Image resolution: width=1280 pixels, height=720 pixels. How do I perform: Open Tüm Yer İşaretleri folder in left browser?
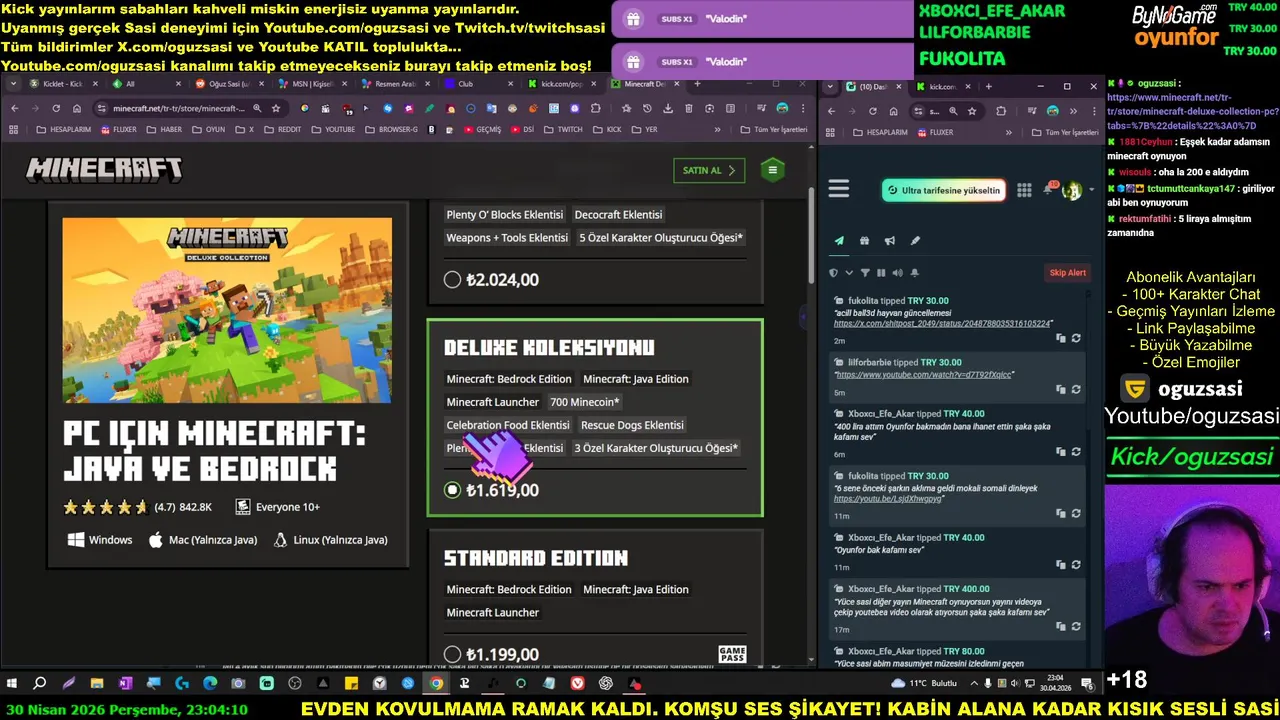point(773,129)
